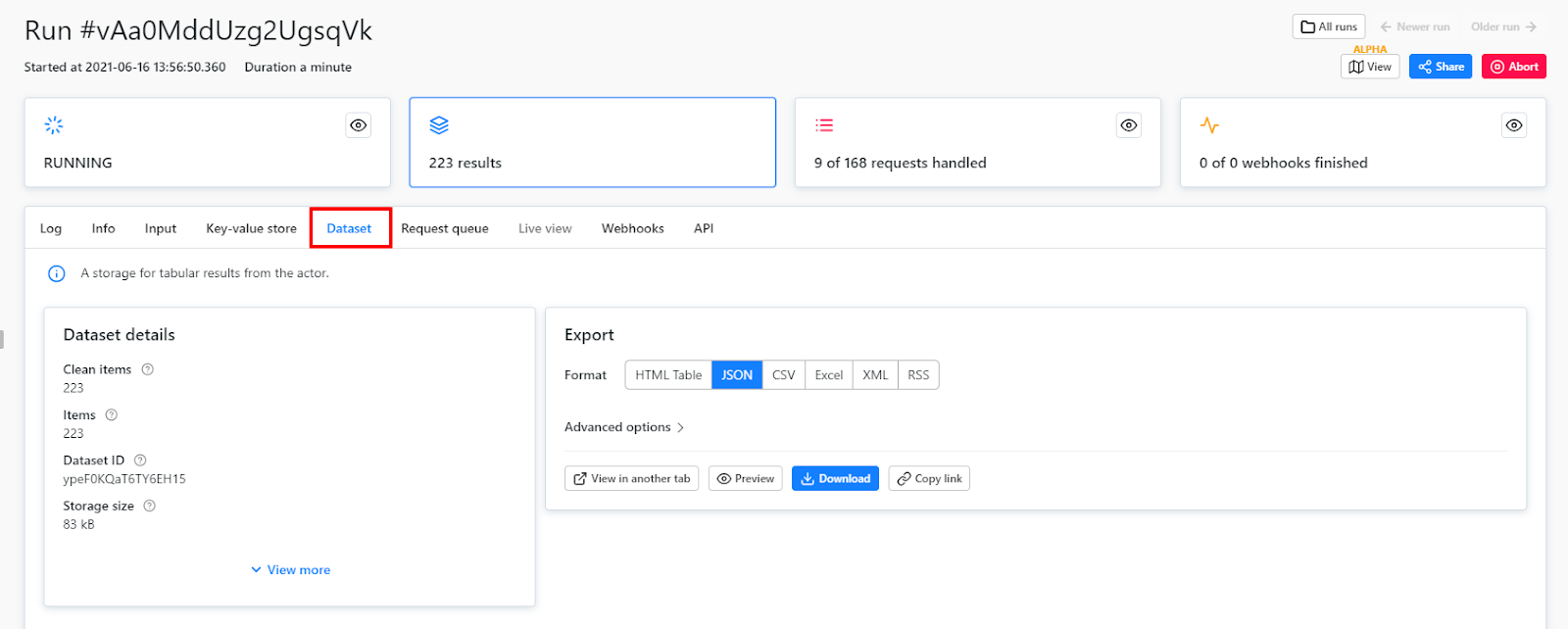The width and height of the screenshot is (1568, 629).
Task: Download the dataset
Action: tap(835, 478)
